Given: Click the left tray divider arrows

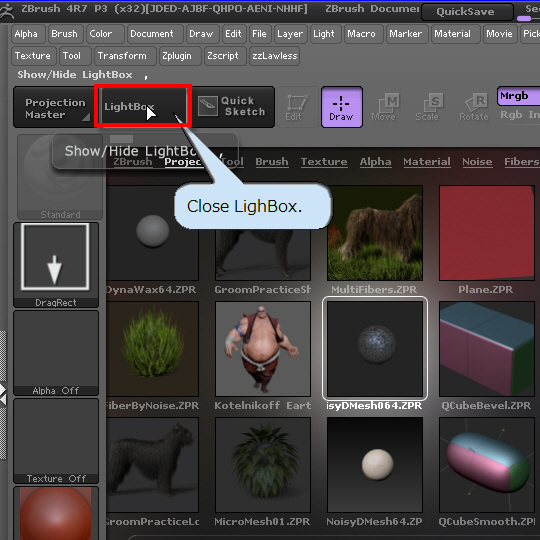Looking at the screenshot, I should click(x=3, y=395).
